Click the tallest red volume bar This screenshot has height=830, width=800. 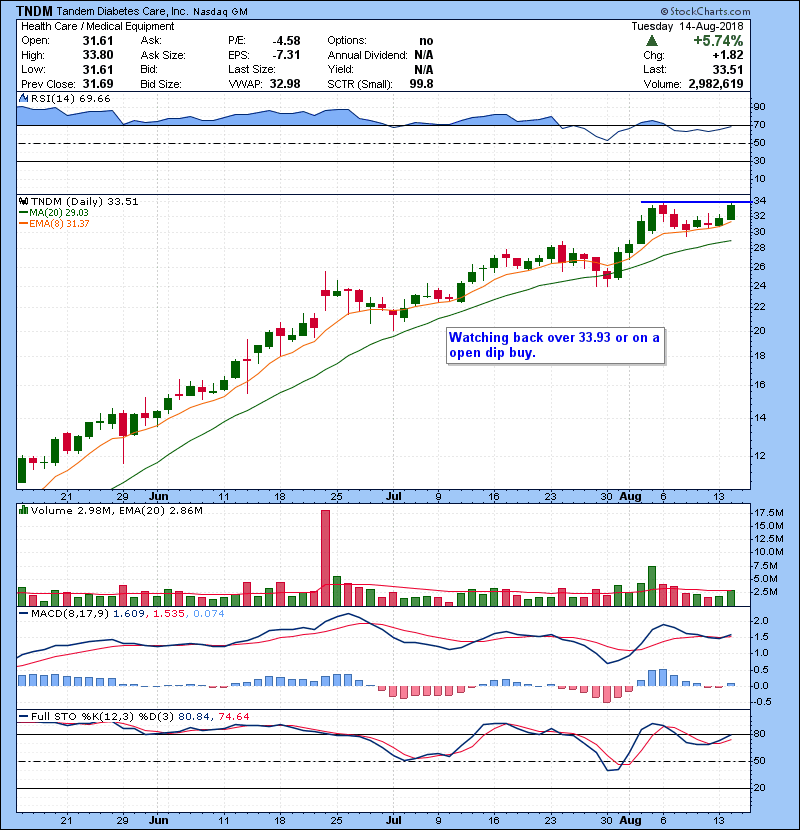[x=325, y=558]
